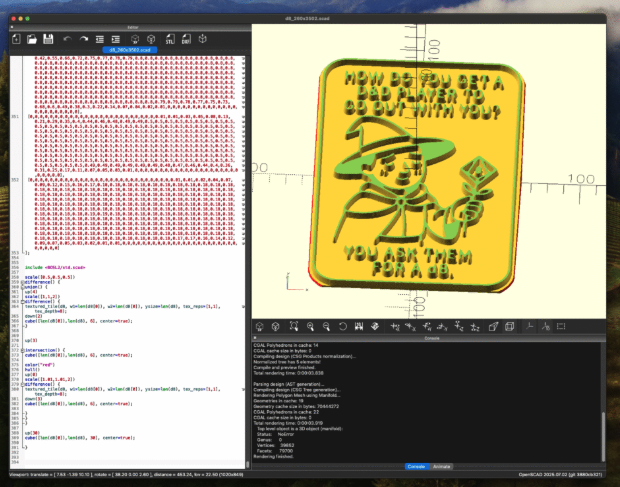
Task: Save the file with the floppy disk icon
Action: [x=49, y=38]
